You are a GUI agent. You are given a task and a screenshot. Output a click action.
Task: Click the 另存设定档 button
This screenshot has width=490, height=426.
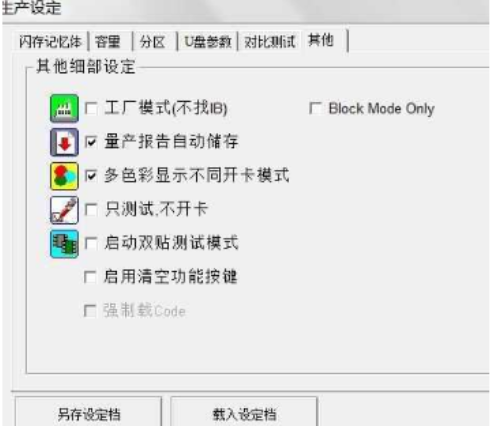(x=89, y=414)
